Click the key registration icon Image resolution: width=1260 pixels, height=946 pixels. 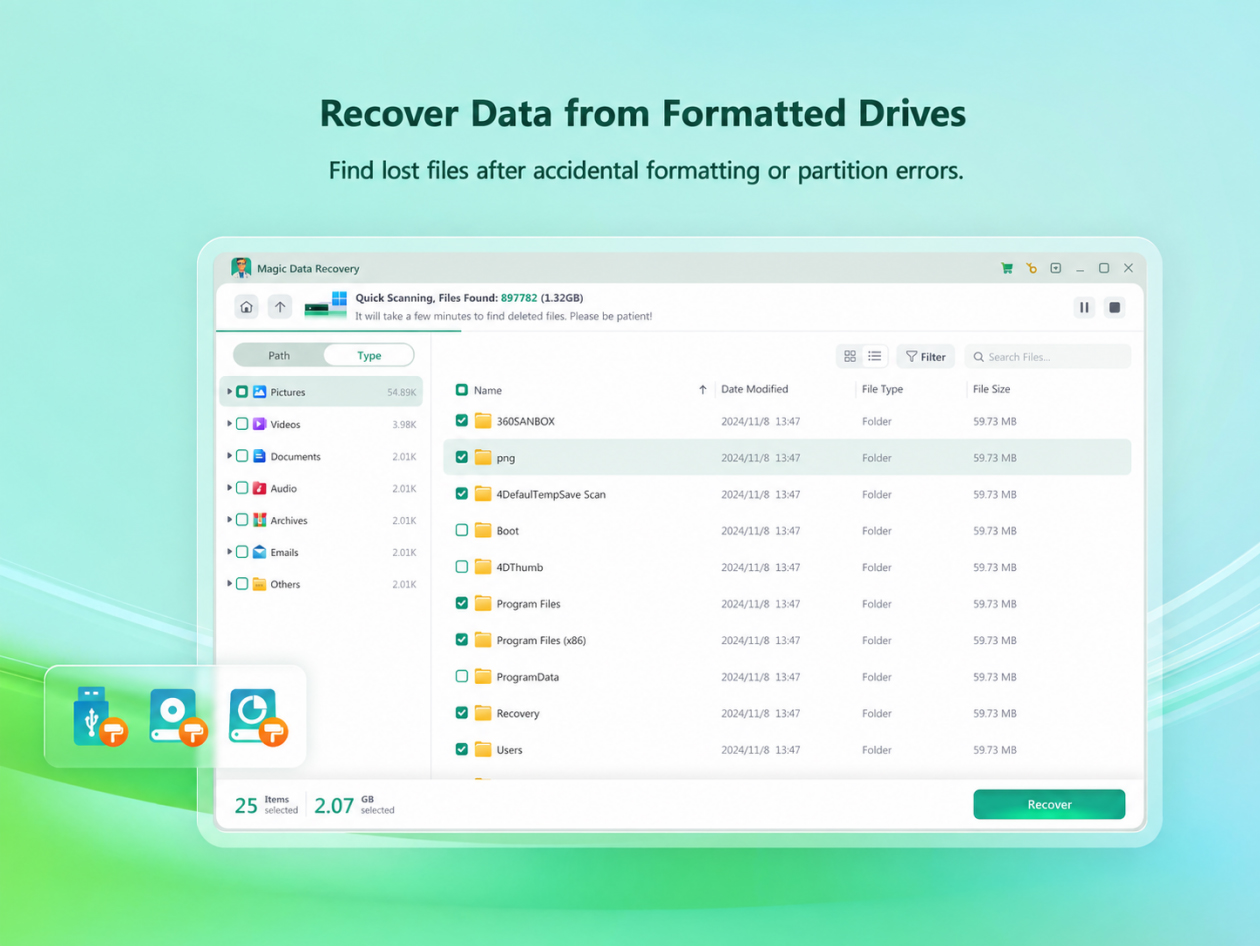[x=1032, y=268]
